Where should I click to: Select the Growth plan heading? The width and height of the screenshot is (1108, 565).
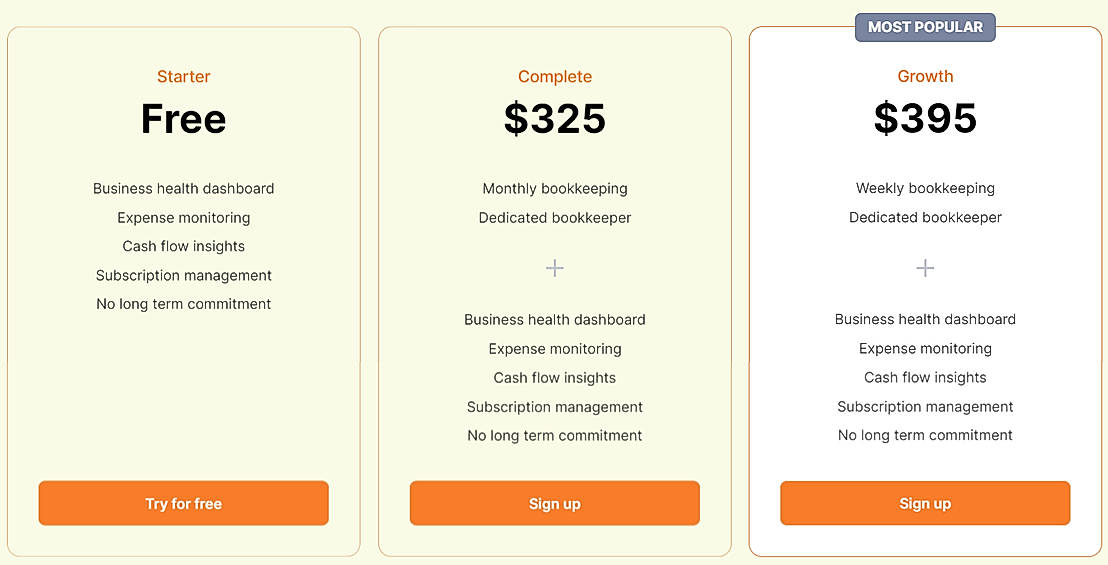click(925, 76)
